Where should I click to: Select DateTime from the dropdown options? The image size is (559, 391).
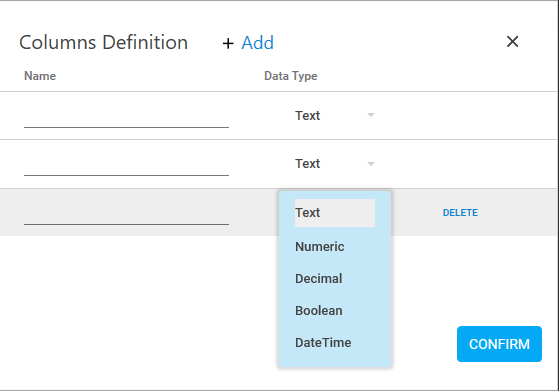323,343
